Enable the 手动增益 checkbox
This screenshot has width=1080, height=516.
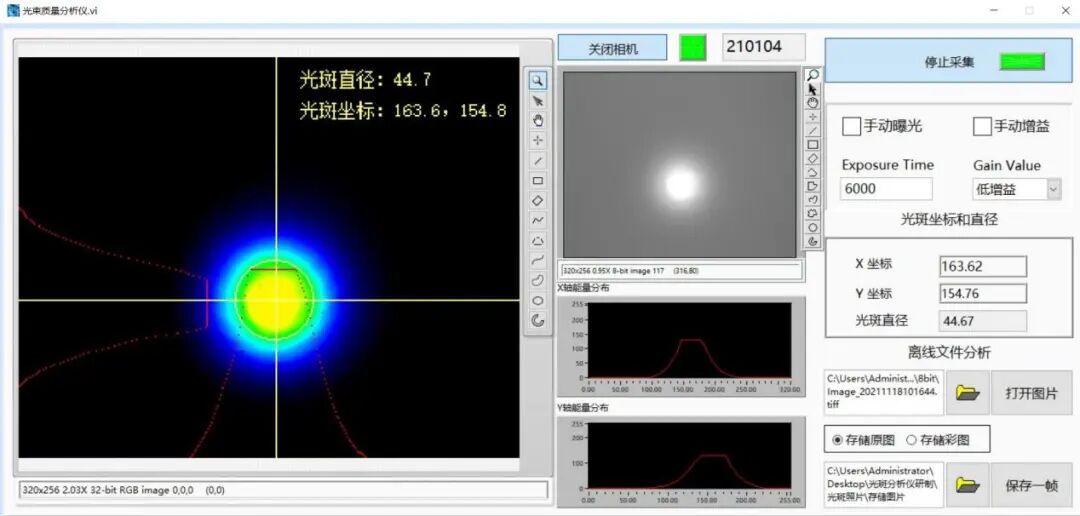[982, 126]
